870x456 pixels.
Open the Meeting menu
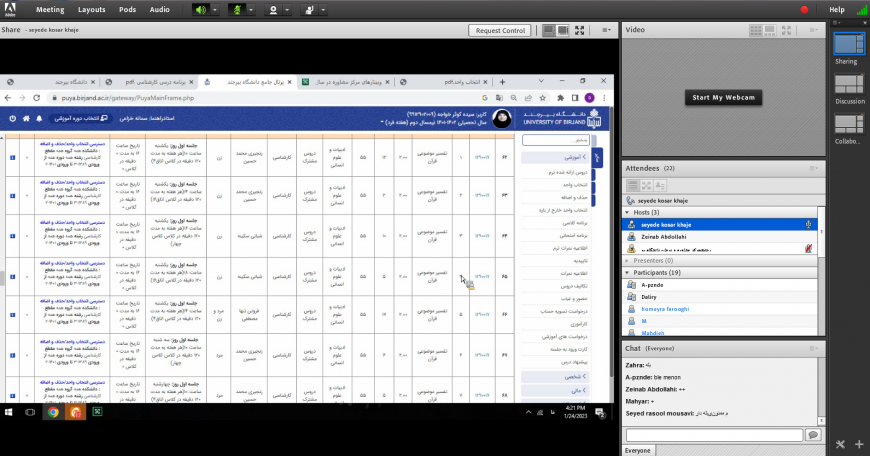50,9
